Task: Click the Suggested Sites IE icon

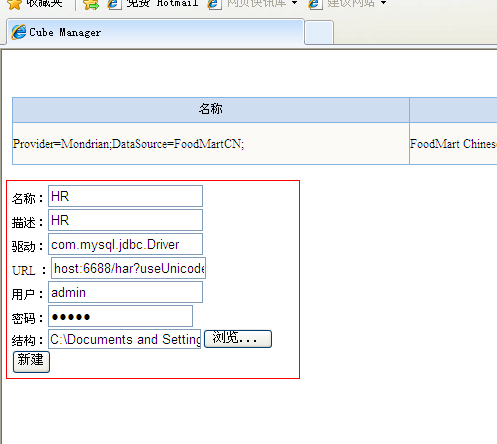Action: tap(315, 4)
